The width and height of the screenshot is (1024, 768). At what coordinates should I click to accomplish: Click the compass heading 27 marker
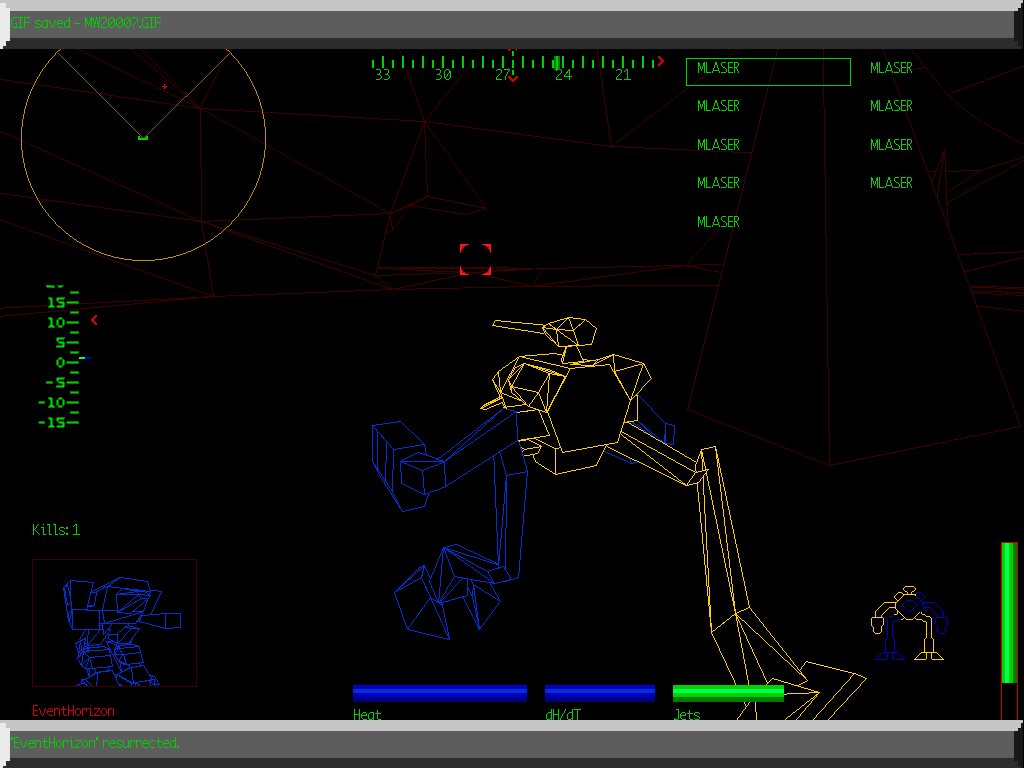coord(503,75)
